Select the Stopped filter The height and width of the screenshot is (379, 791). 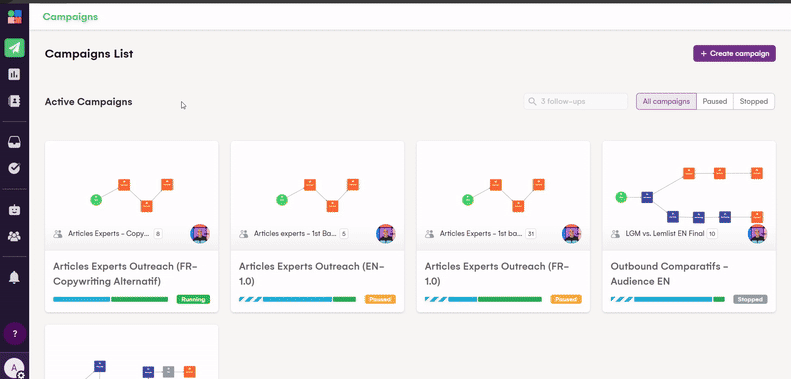(754, 101)
